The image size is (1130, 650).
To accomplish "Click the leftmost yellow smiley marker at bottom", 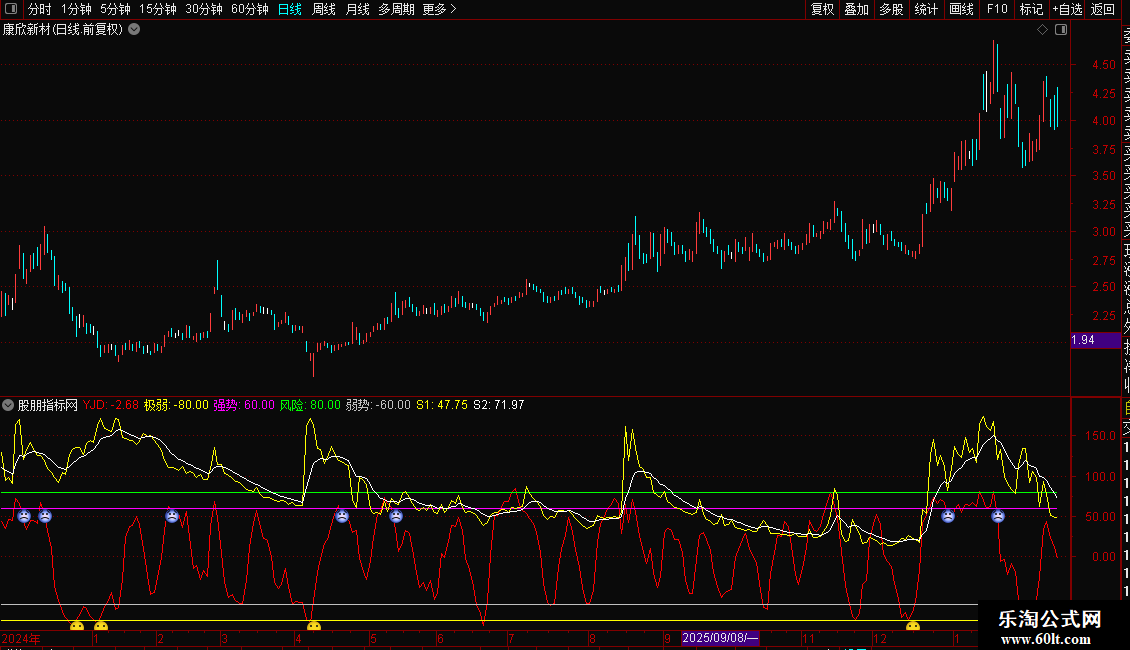I will (x=77, y=627).
